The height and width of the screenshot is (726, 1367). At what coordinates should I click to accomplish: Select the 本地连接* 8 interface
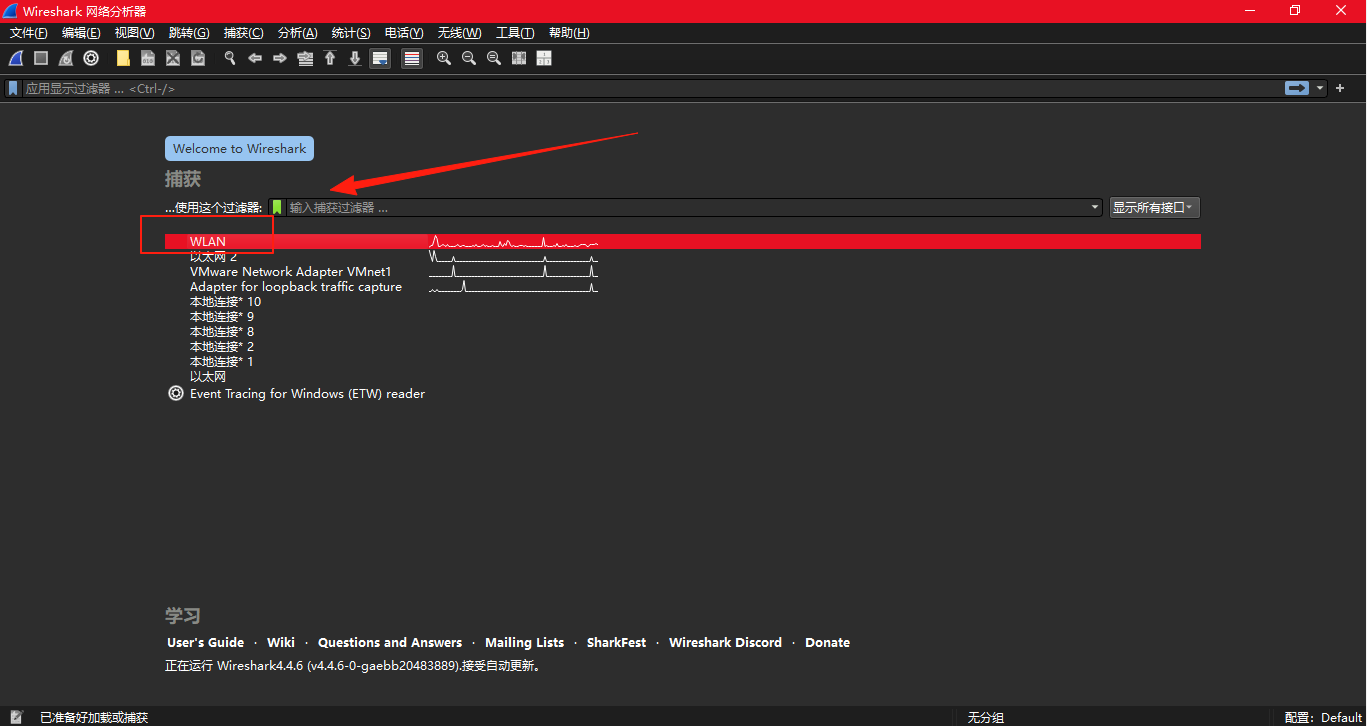click(222, 331)
